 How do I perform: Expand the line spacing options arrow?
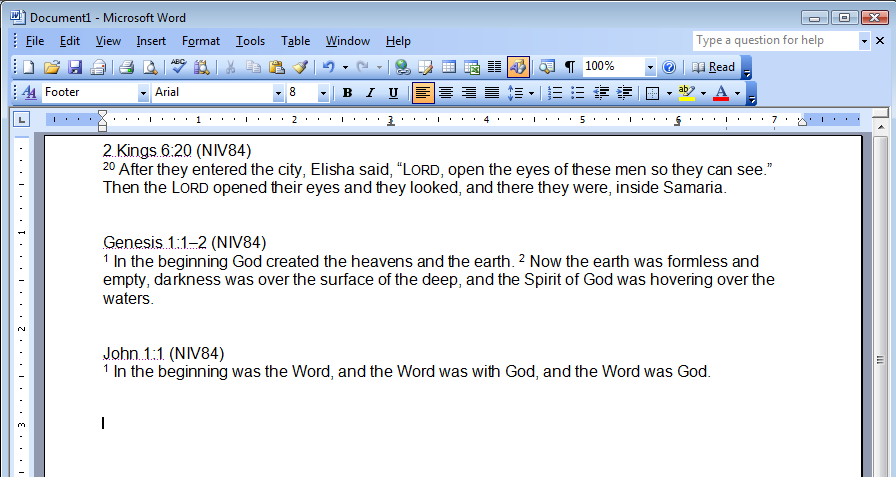[531, 93]
